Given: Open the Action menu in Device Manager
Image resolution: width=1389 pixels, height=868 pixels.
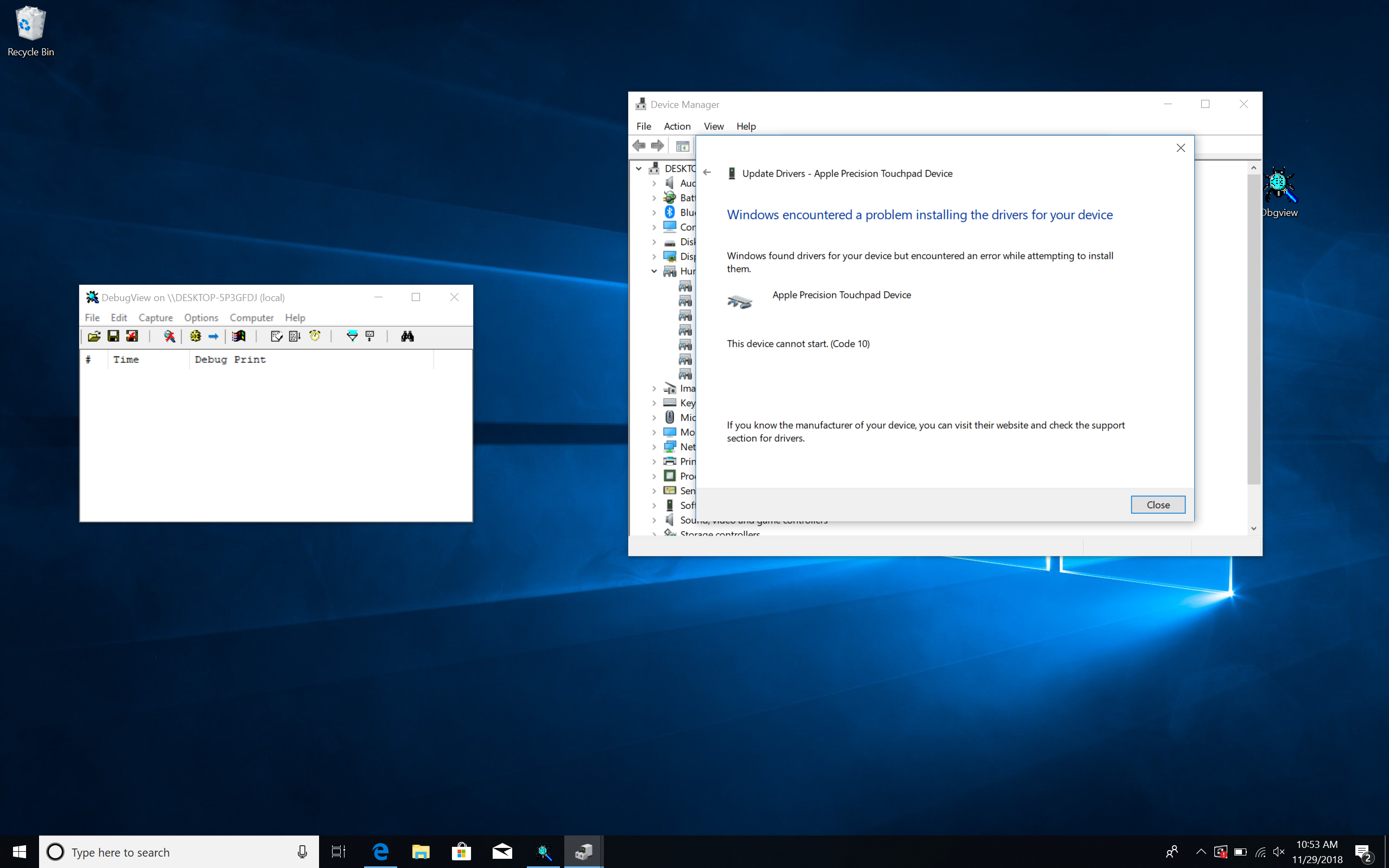Looking at the screenshot, I should 677,126.
